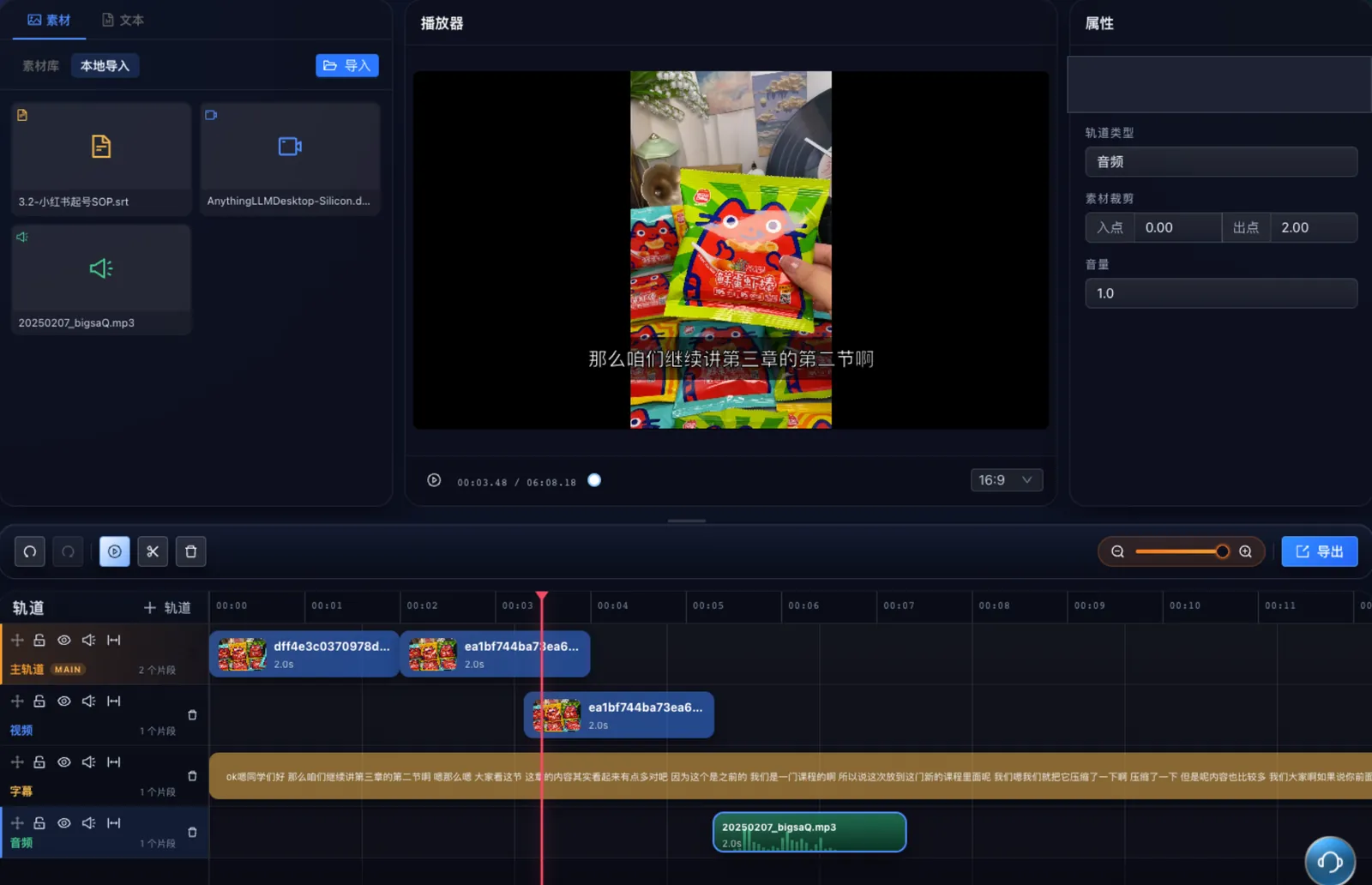Click the move handle on 音频 track

(x=17, y=822)
